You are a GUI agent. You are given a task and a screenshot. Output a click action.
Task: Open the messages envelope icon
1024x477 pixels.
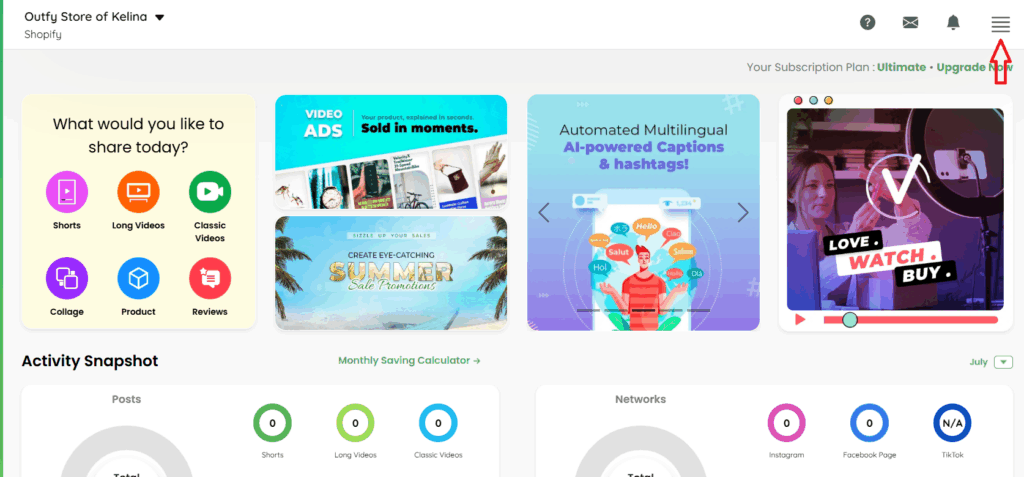coord(910,23)
